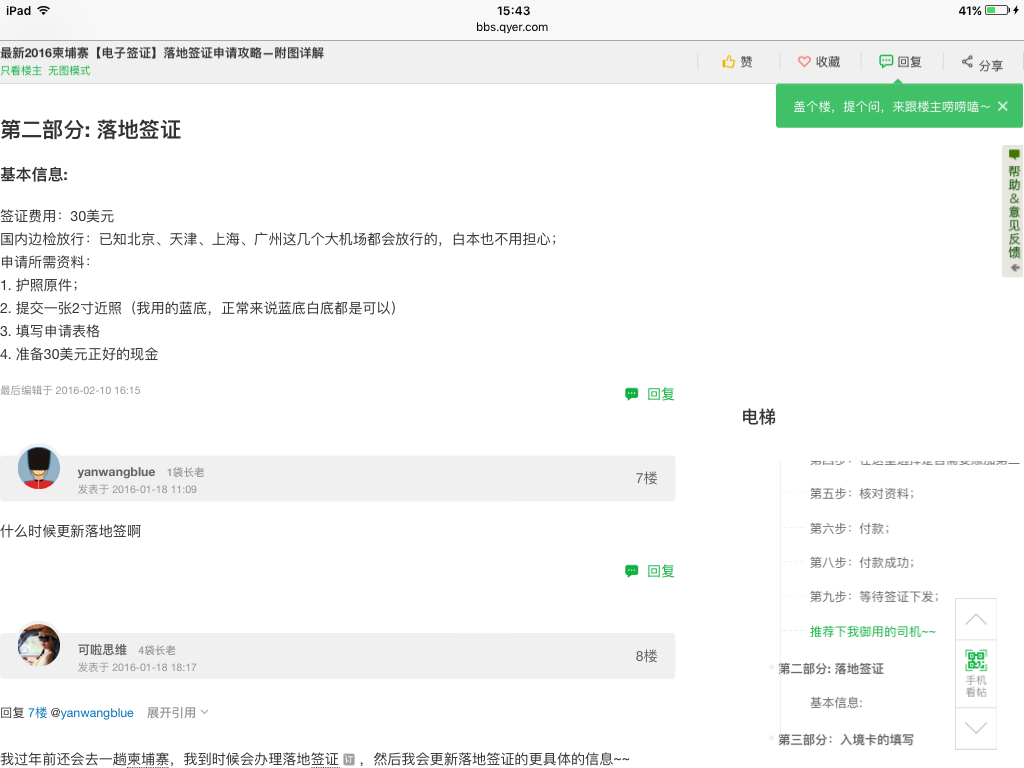The height and width of the screenshot is (768, 1024).
Task: Toggle 无图模式 no-image mode
Action: (x=69, y=71)
